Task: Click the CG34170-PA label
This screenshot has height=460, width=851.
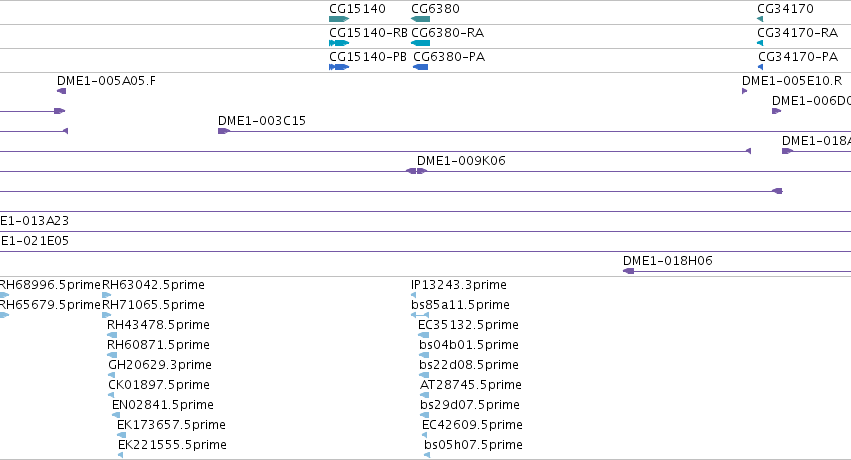Action: (798, 56)
